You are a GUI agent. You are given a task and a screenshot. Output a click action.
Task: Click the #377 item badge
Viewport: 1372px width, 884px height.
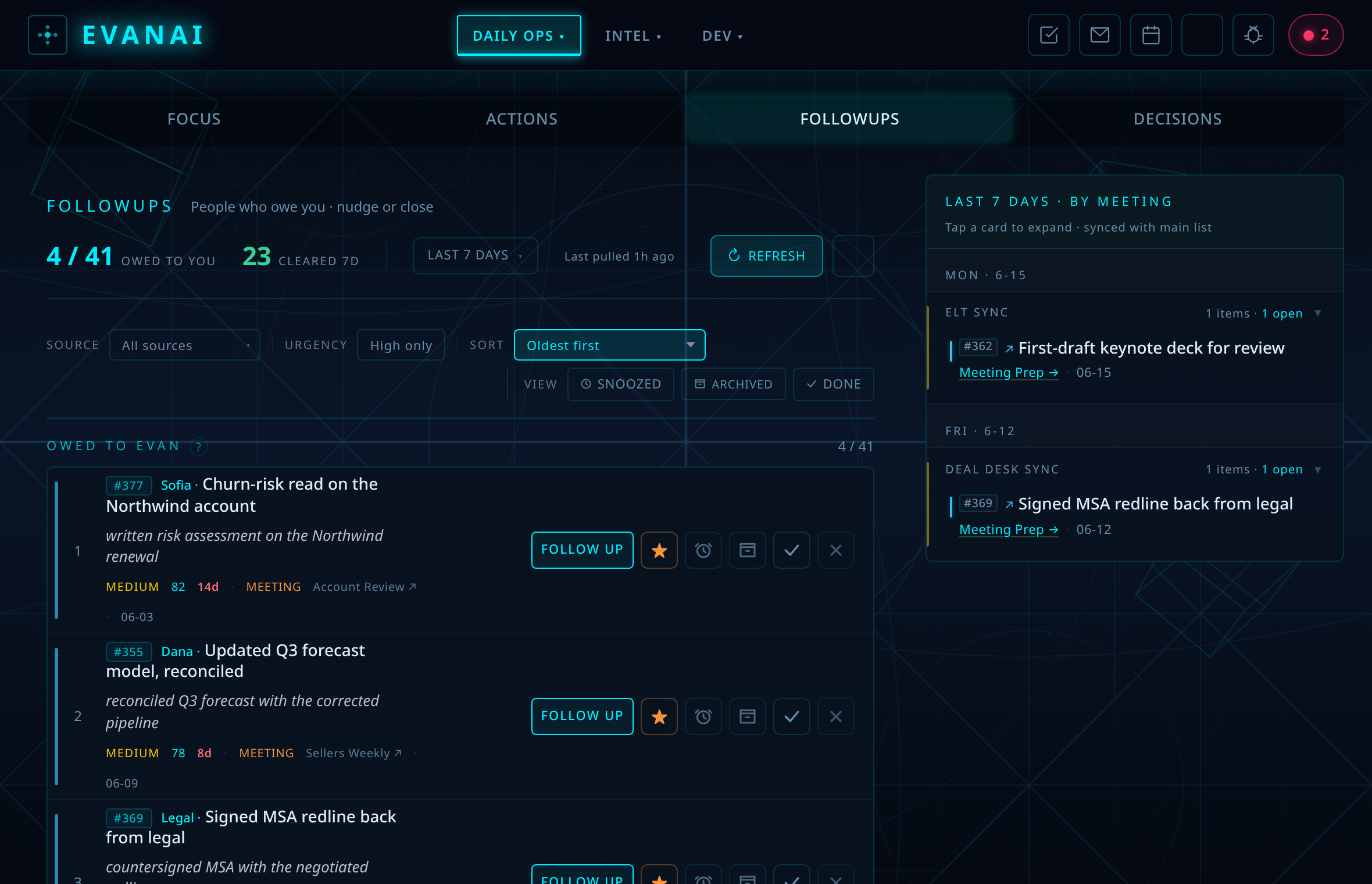pyautogui.click(x=128, y=486)
